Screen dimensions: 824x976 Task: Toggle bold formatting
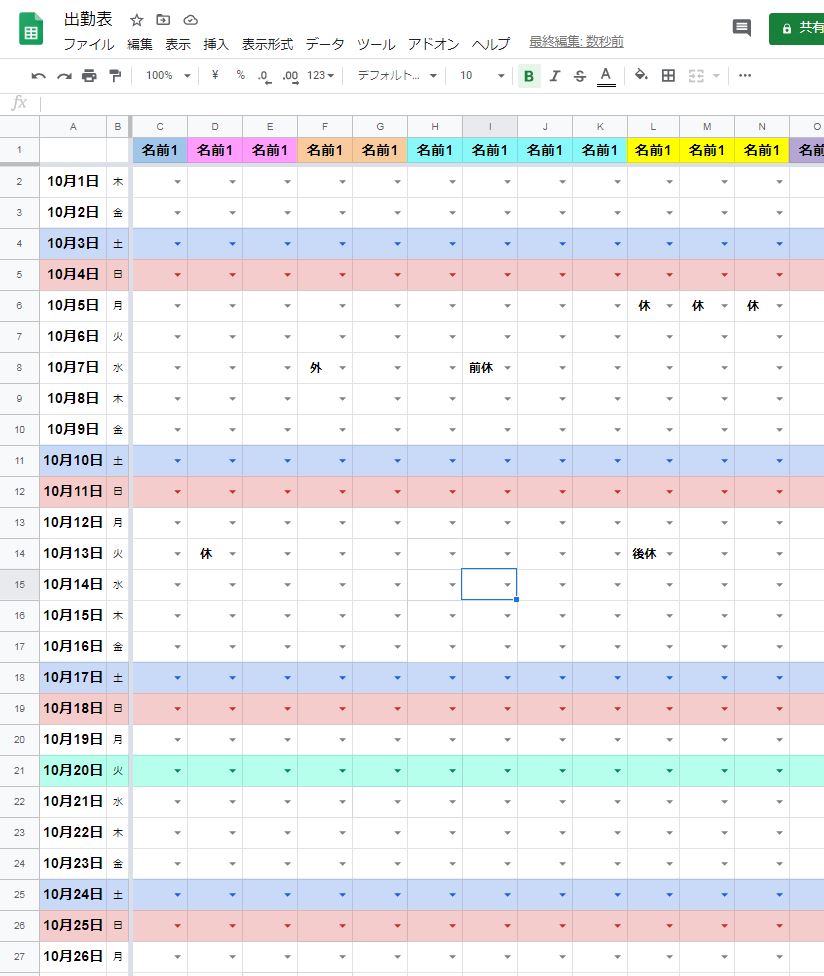coord(528,75)
